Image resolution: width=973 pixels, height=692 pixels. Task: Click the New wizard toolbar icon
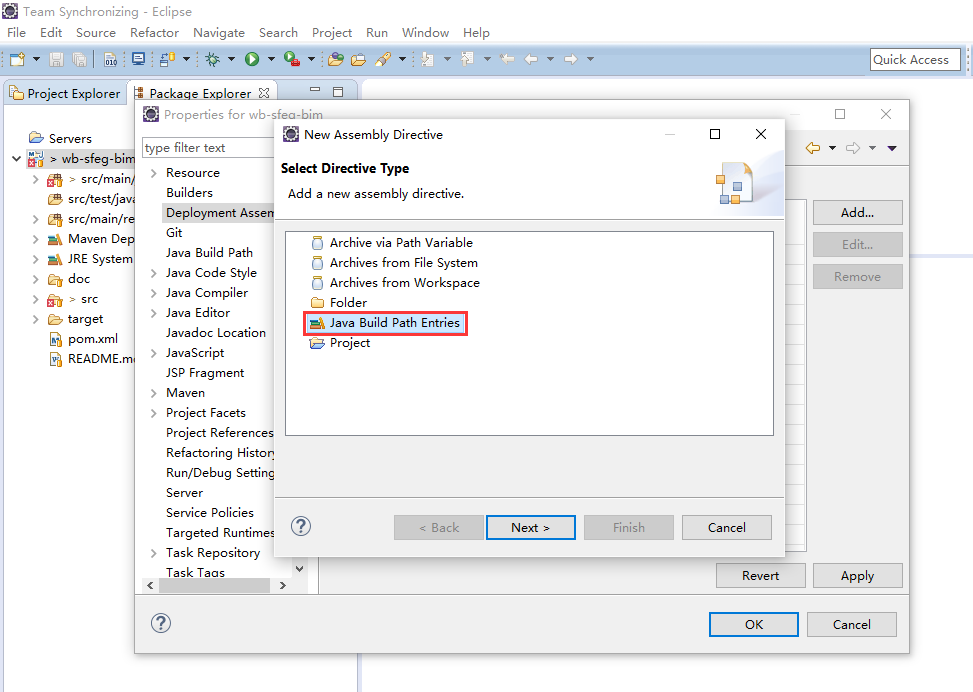pos(17,59)
